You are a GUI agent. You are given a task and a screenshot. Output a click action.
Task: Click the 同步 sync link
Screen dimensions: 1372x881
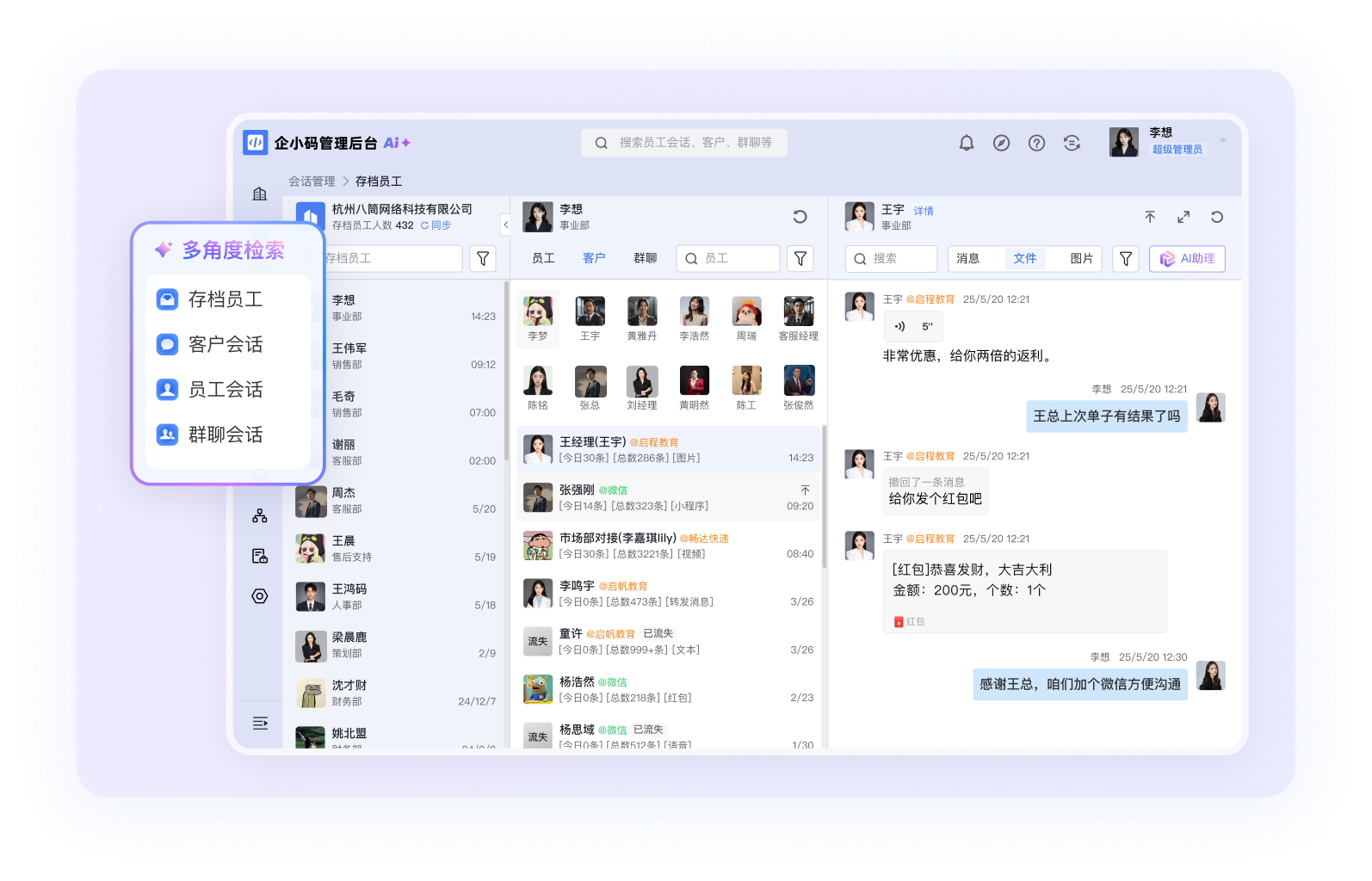pos(436,225)
